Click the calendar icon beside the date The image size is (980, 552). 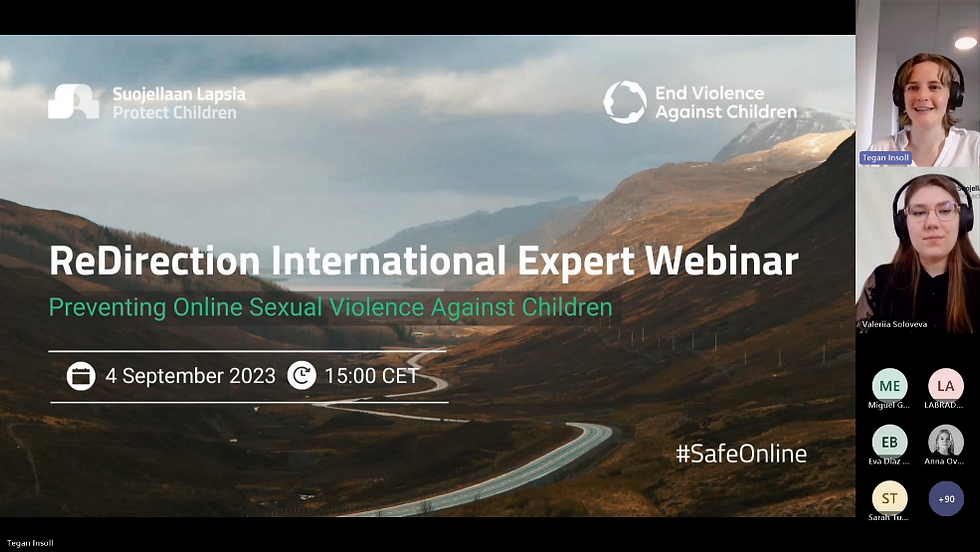click(x=81, y=376)
